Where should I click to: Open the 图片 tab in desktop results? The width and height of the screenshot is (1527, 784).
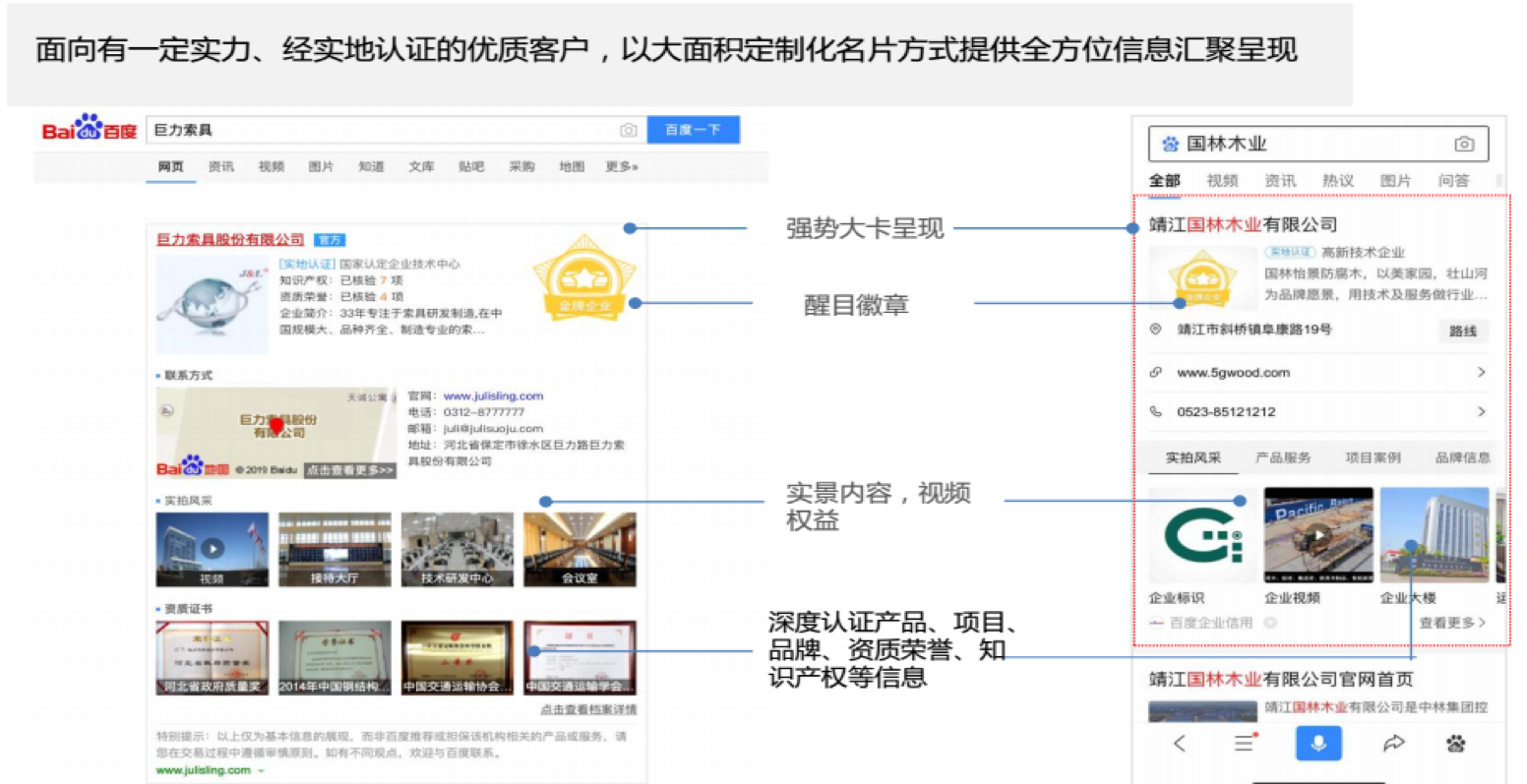click(321, 167)
